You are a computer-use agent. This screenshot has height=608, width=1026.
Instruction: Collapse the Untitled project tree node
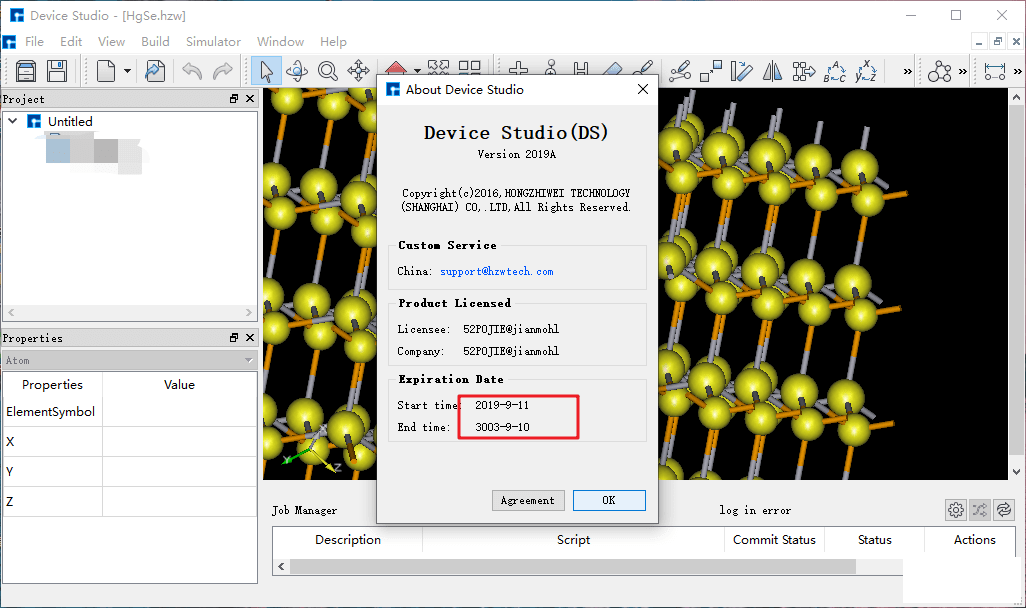click(12, 121)
